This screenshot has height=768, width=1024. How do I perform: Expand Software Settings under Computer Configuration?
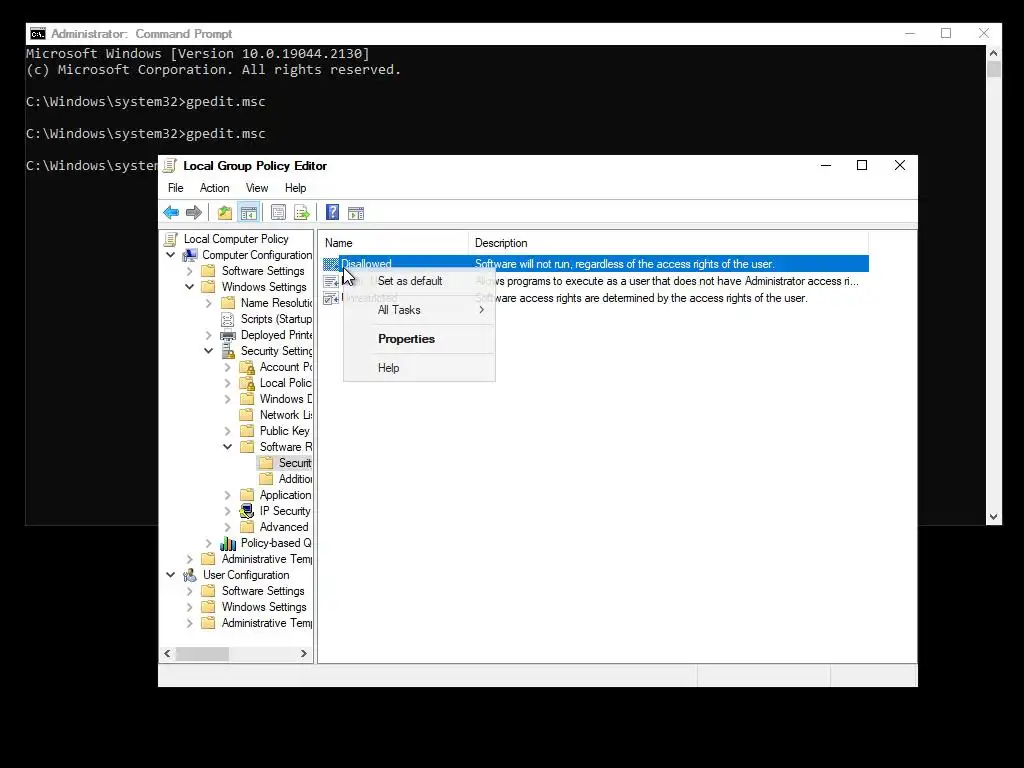pos(190,271)
